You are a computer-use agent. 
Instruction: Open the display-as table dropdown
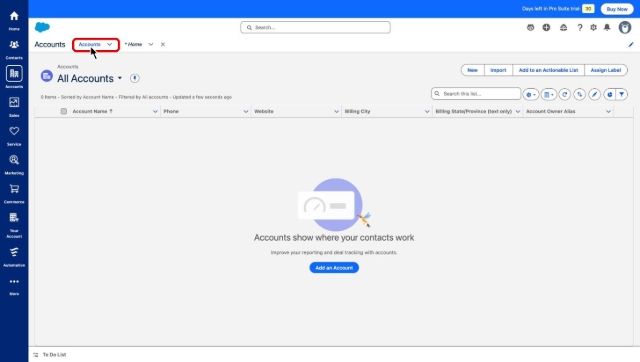tap(549, 94)
